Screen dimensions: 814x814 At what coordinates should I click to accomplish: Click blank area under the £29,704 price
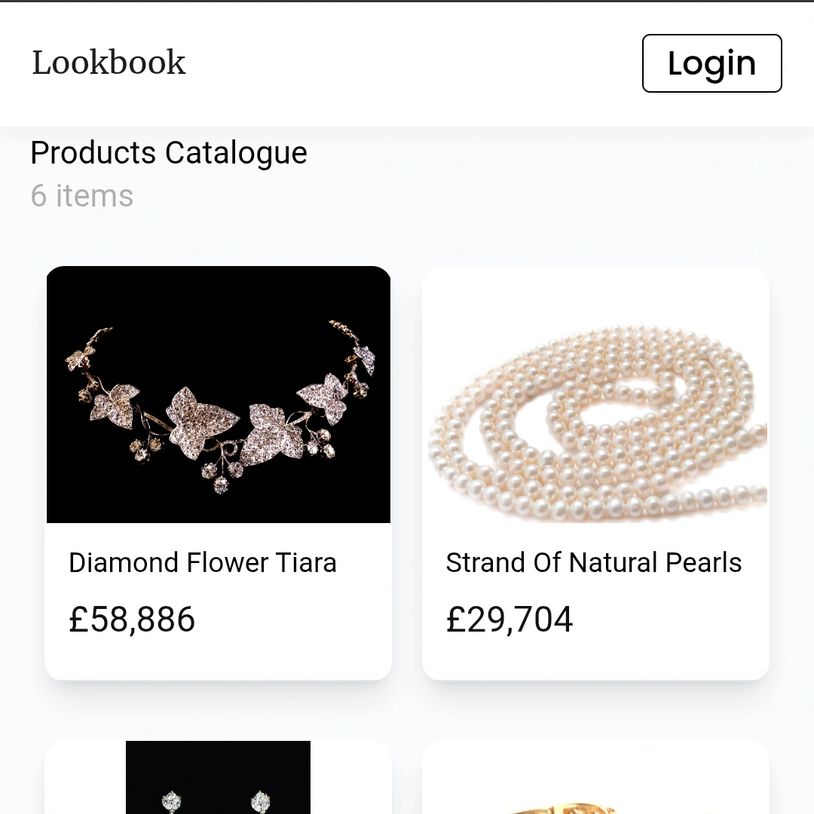(x=595, y=660)
